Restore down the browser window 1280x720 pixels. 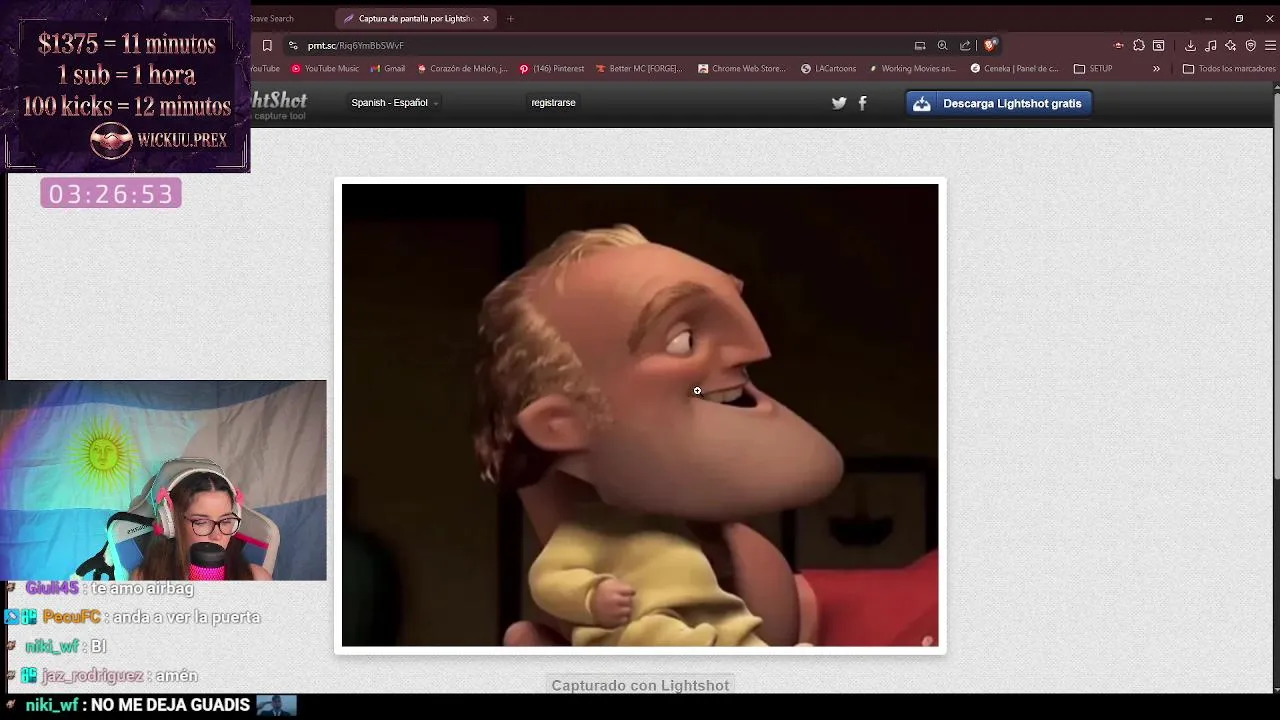1239,18
